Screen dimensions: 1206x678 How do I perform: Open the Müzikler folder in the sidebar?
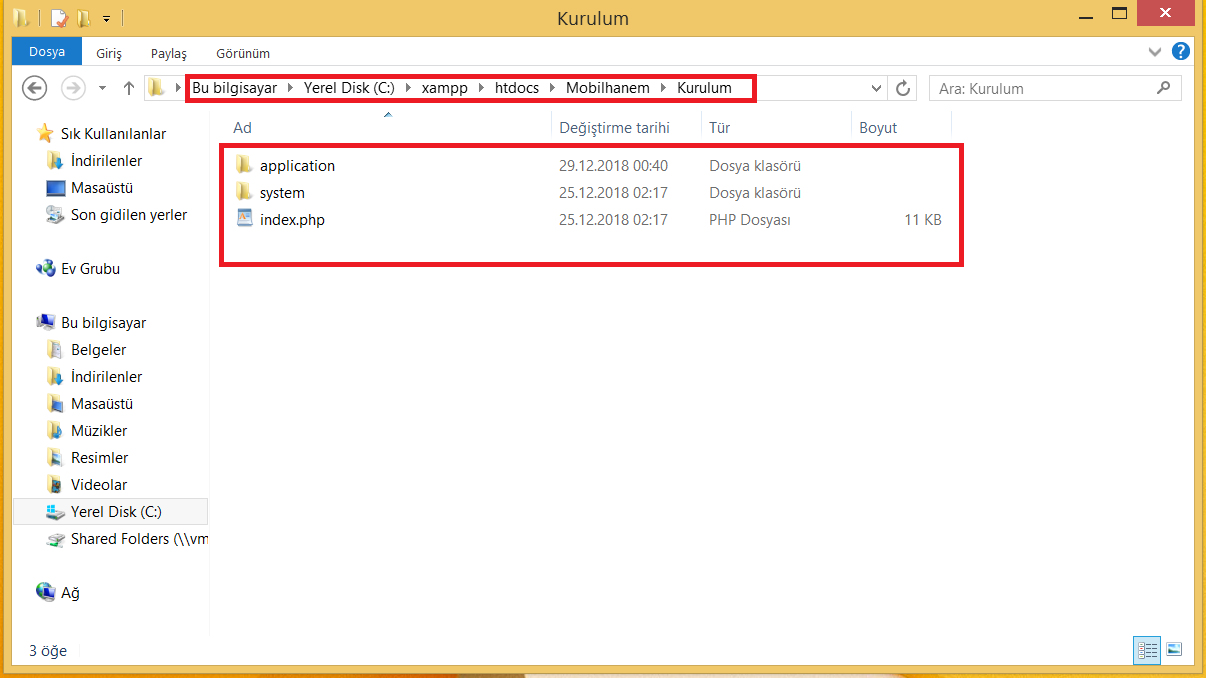99,431
